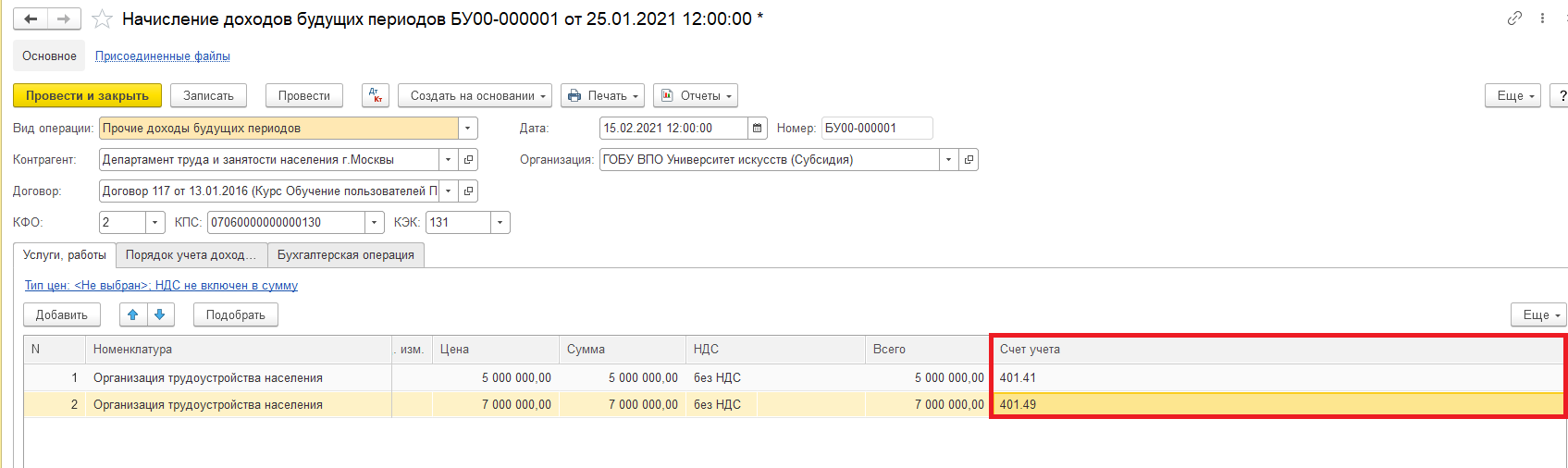
Task: Add document to favorites with star icon
Action: tap(103, 18)
